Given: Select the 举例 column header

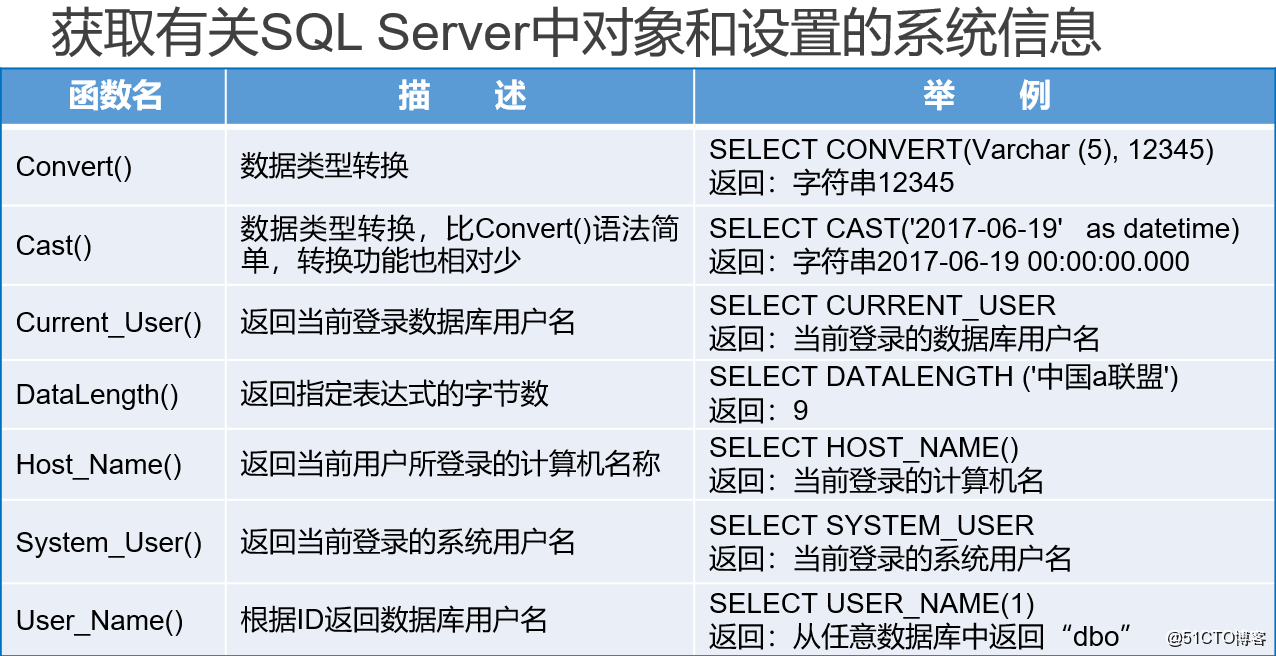Looking at the screenshot, I should (x=985, y=96).
